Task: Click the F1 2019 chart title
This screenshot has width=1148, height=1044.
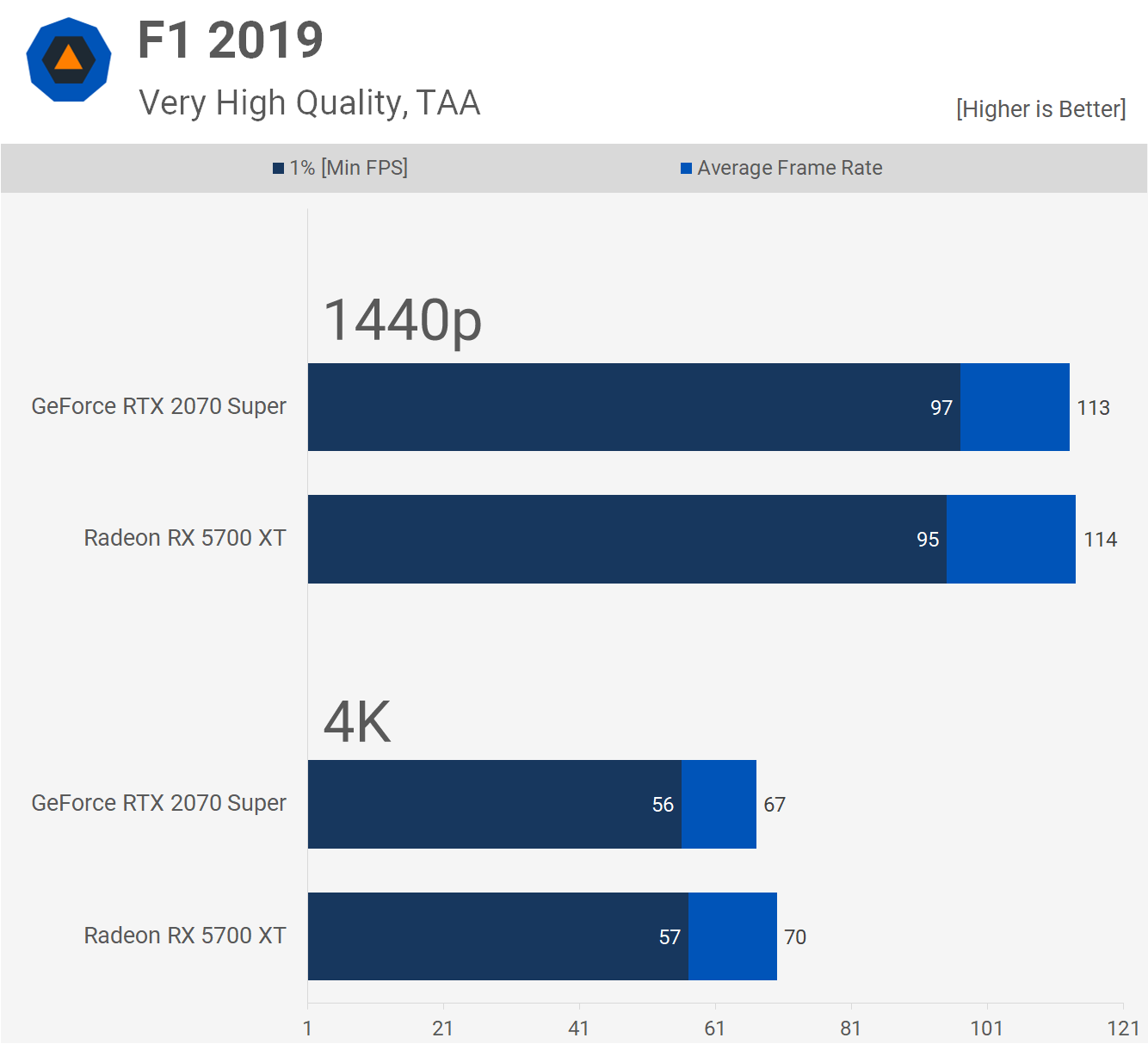Action: (x=231, y=40)
